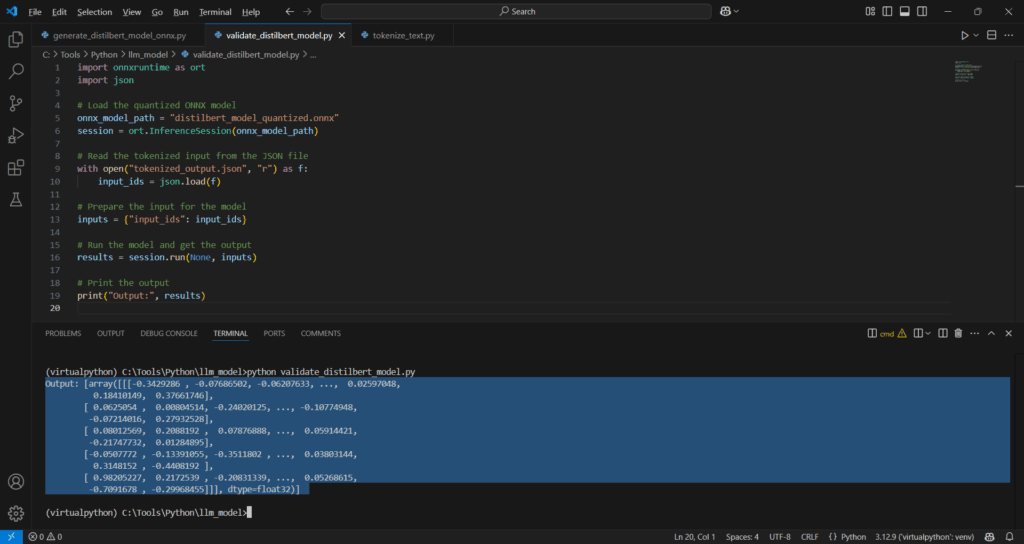Click line number 13 in gutter
This screenshot has width=1024, height=544.
[57, 219]
